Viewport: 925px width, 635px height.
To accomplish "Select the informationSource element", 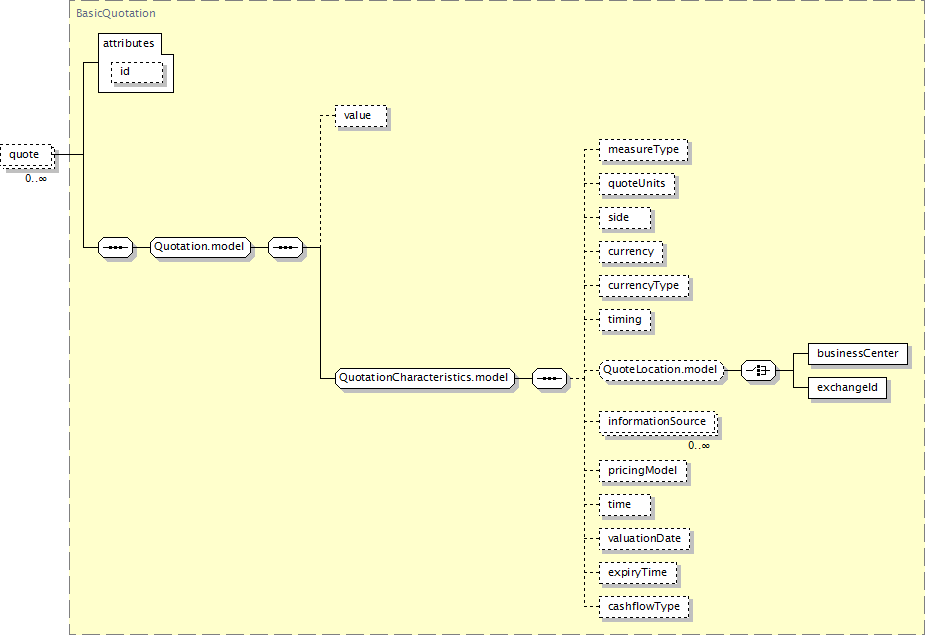I will point(656,422).
